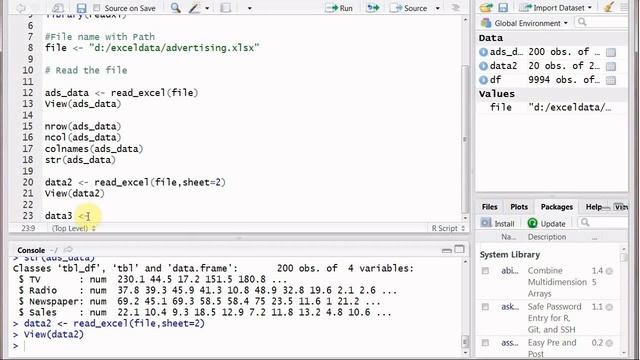The height and width of the screenshot is (360, 640).
Task: Expand the ads_d… data object arrow
Action: pyautogui.click(x=483, y=52)
